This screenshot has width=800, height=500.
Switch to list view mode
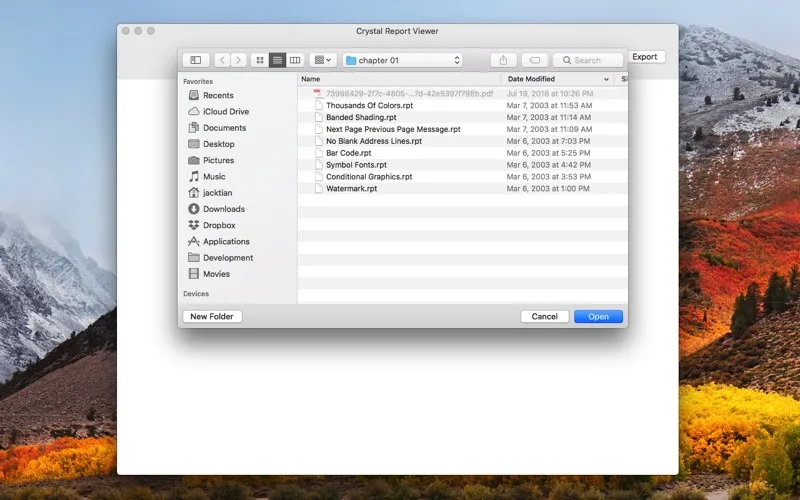click(x=277, y=60)
